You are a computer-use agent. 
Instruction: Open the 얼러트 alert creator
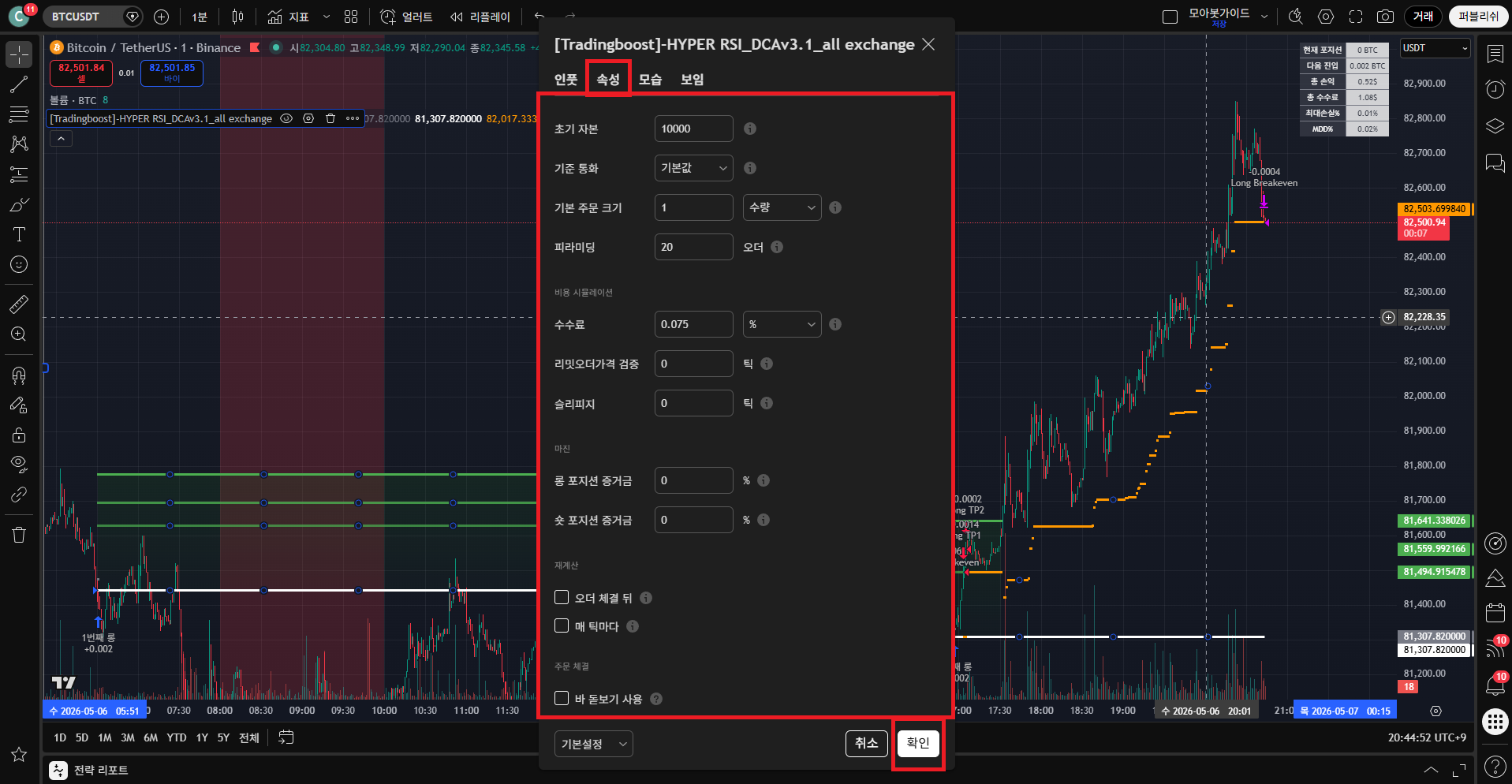(406, 17)
